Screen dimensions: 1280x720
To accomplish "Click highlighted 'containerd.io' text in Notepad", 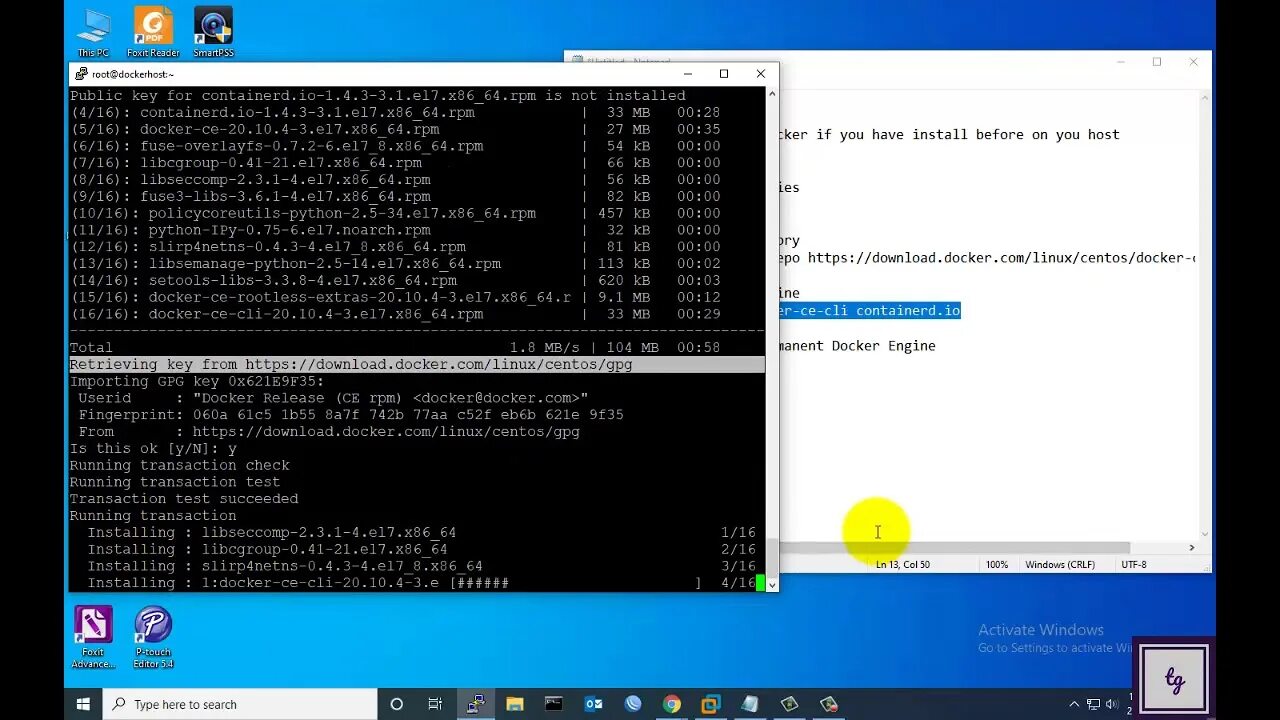I will pos(908,311).
